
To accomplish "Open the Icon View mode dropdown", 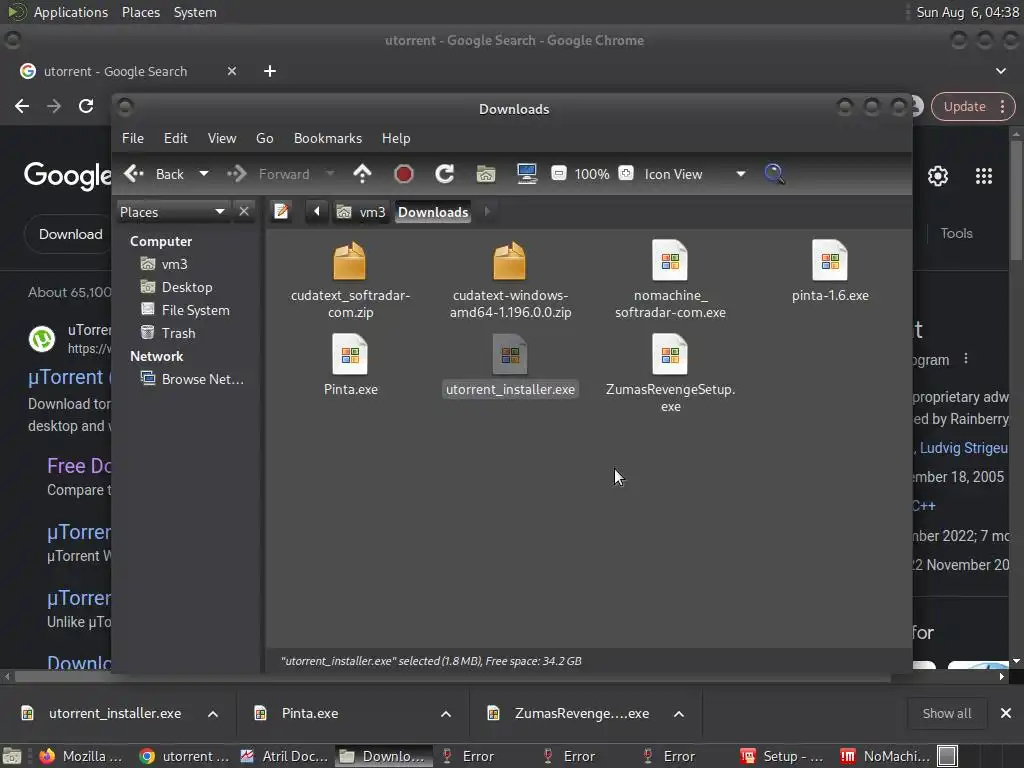I will point(695,174).
